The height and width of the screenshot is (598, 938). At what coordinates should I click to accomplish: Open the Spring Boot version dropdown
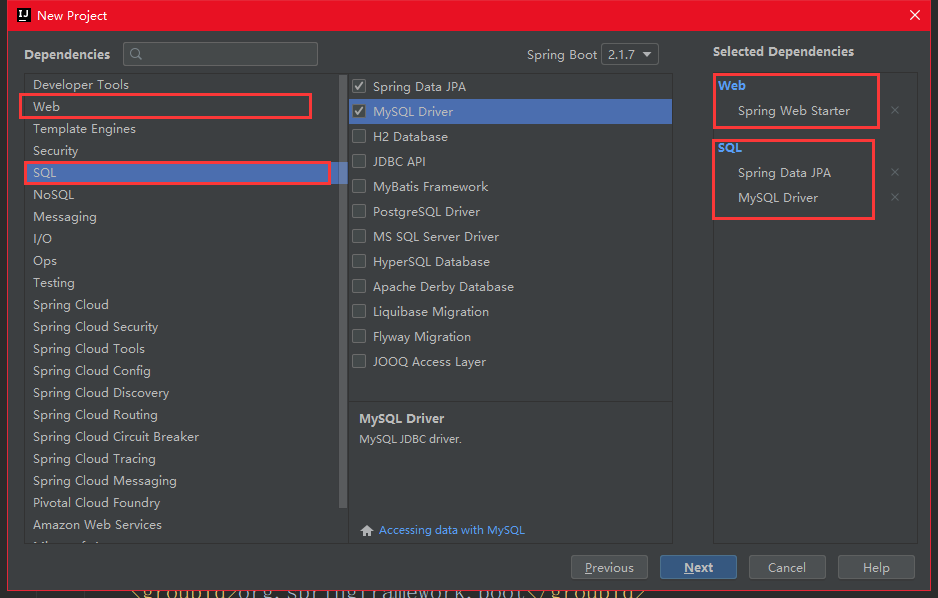630,54
